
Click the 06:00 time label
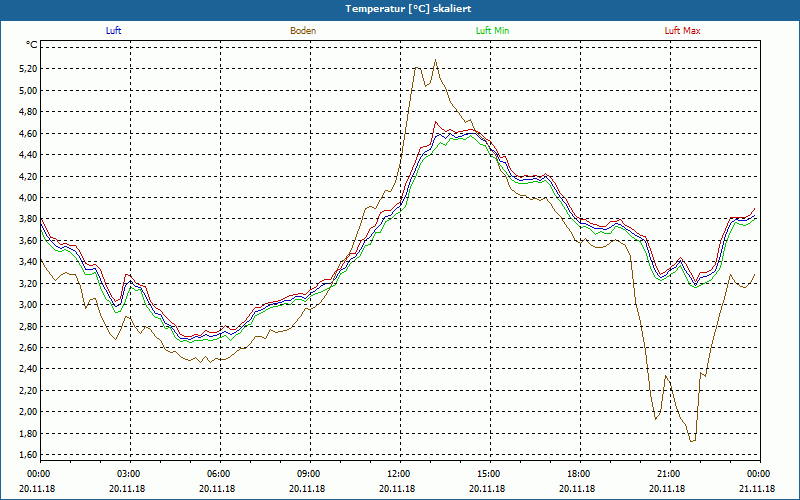coord(220,473)
